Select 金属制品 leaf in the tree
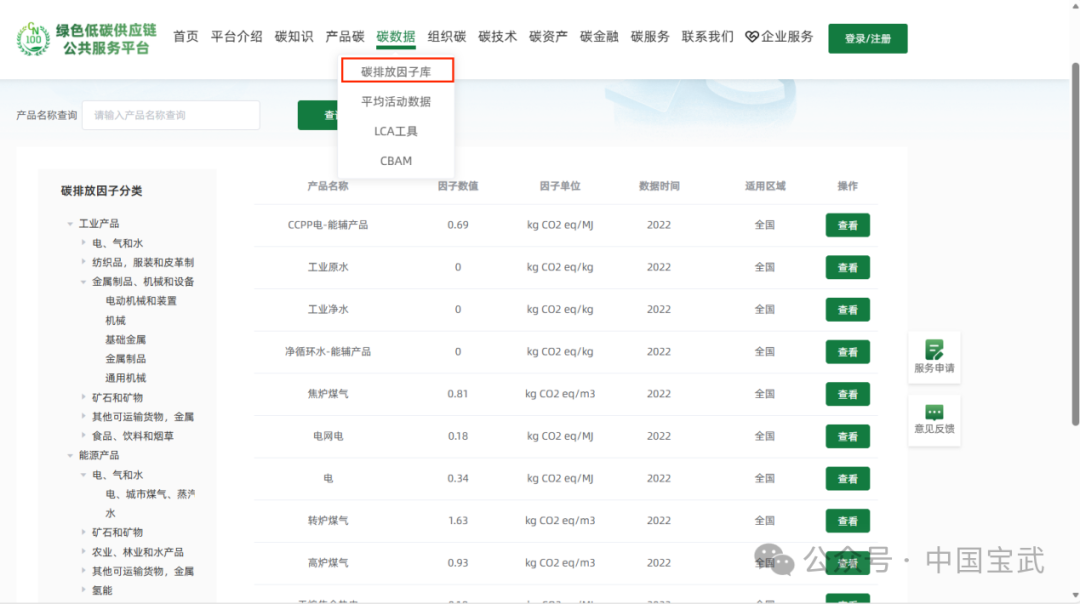The height and width of the screenshot is (604, 1080). click(x=125, y=359)
